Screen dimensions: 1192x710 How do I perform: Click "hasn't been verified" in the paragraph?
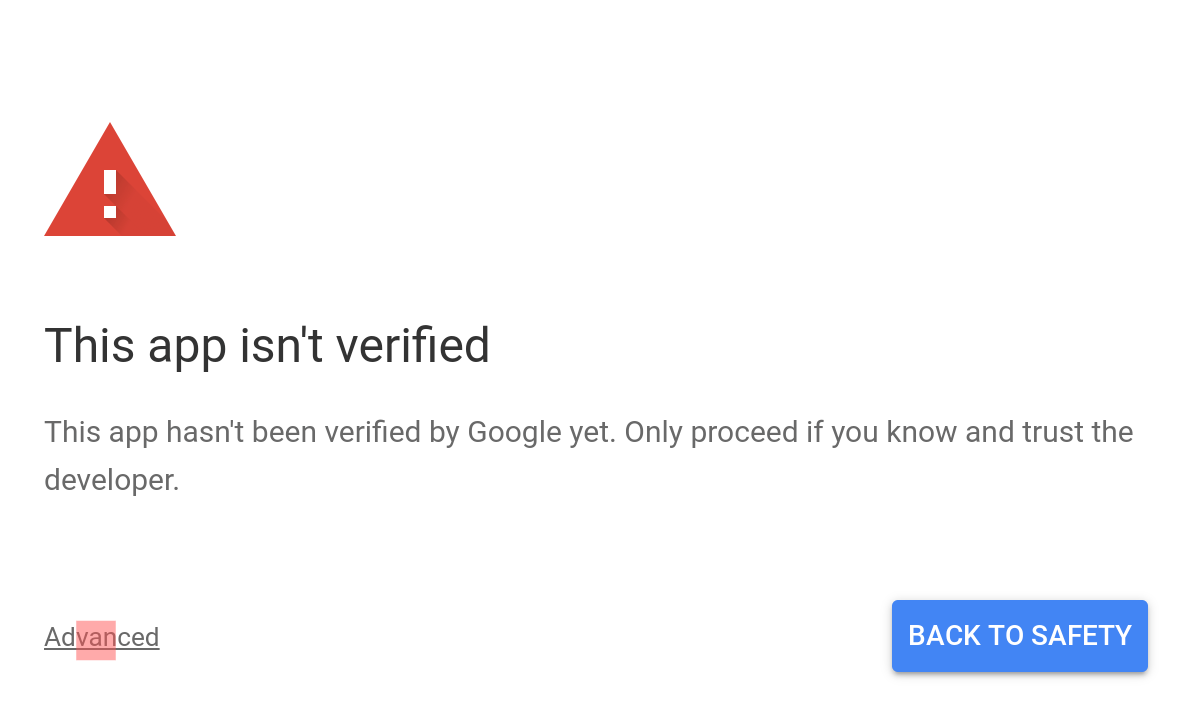(293, 433)
